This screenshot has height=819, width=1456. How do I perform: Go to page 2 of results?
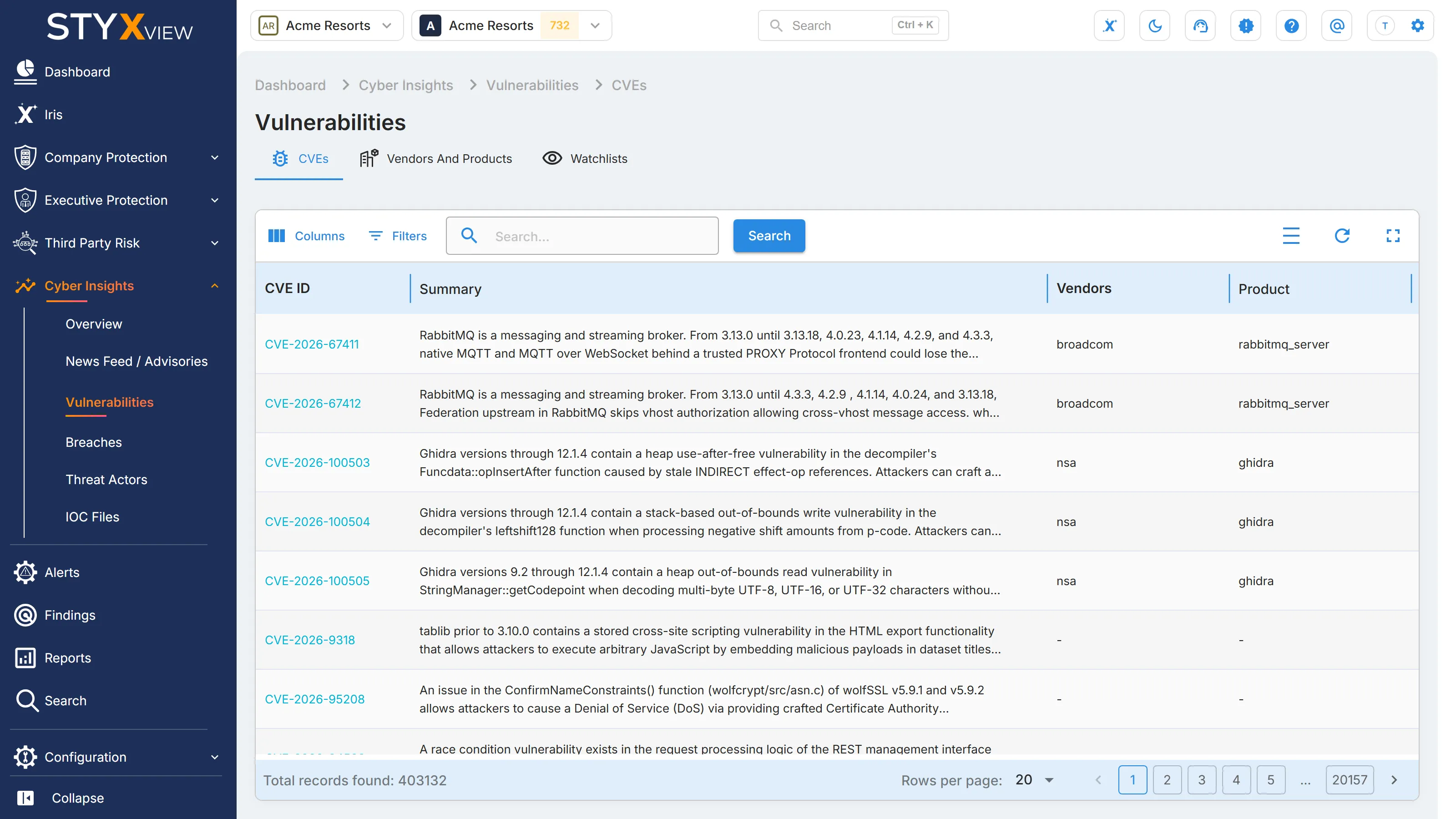pyautogui.click(x=1167, y=780)
